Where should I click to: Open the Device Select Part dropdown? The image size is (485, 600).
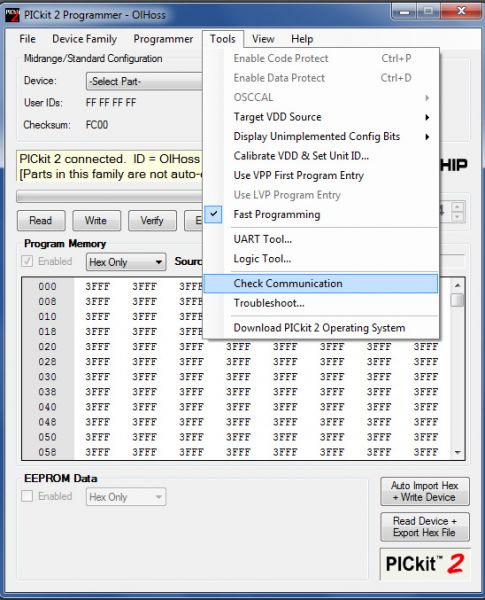144,82
